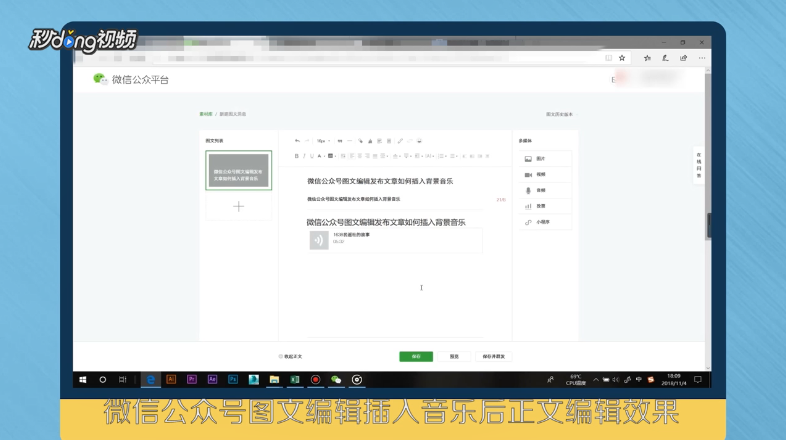Click the browser share icon
This screenshot has height=440, width=786.
[x=683, y=58]
